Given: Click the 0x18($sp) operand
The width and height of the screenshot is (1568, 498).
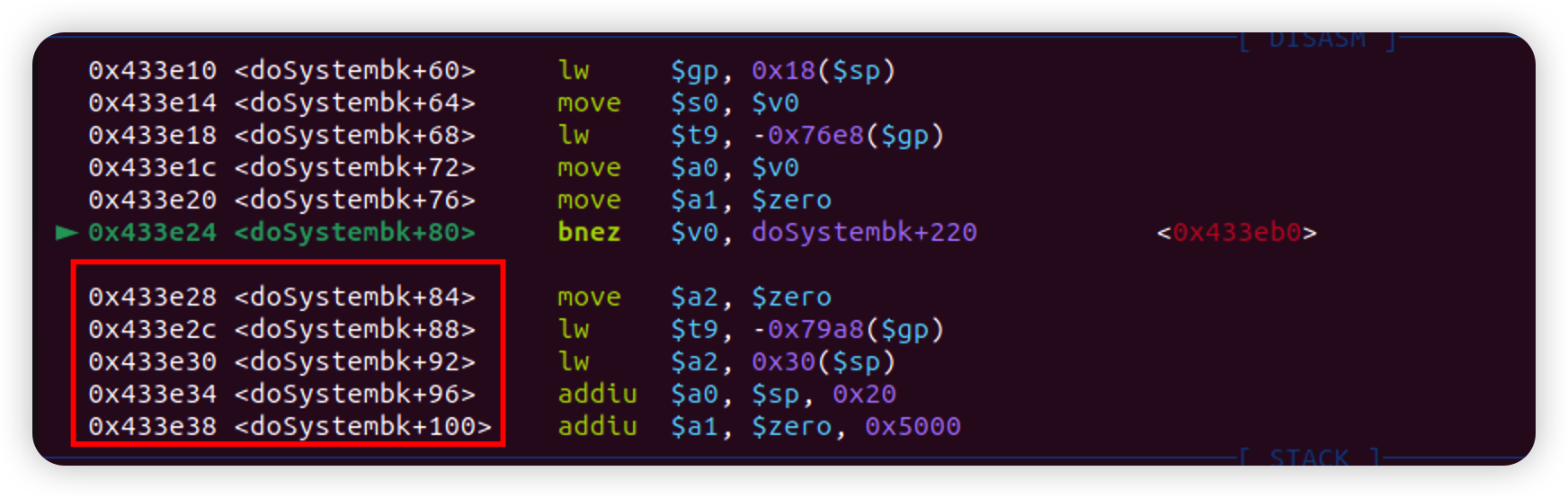Looking at the screenshot, I should (824, 71).
